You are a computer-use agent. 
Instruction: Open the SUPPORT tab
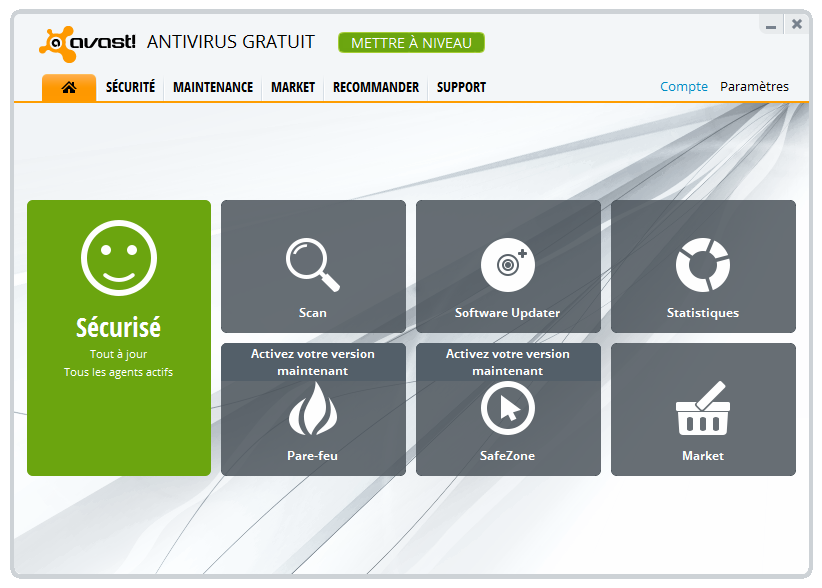click(461, 87)
